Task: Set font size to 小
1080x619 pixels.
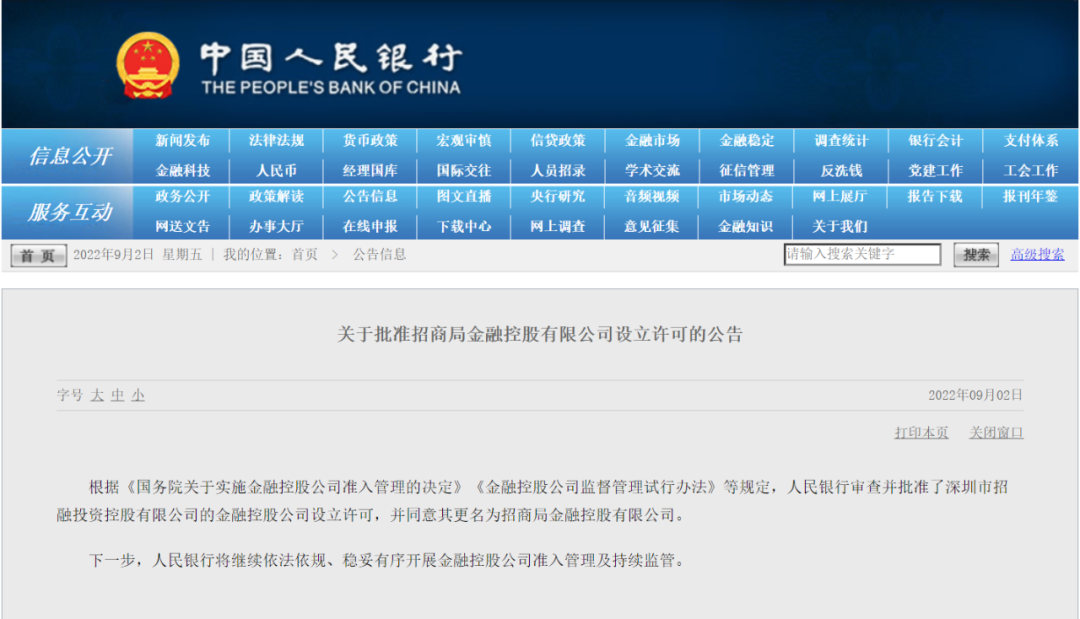Action: 138,395
